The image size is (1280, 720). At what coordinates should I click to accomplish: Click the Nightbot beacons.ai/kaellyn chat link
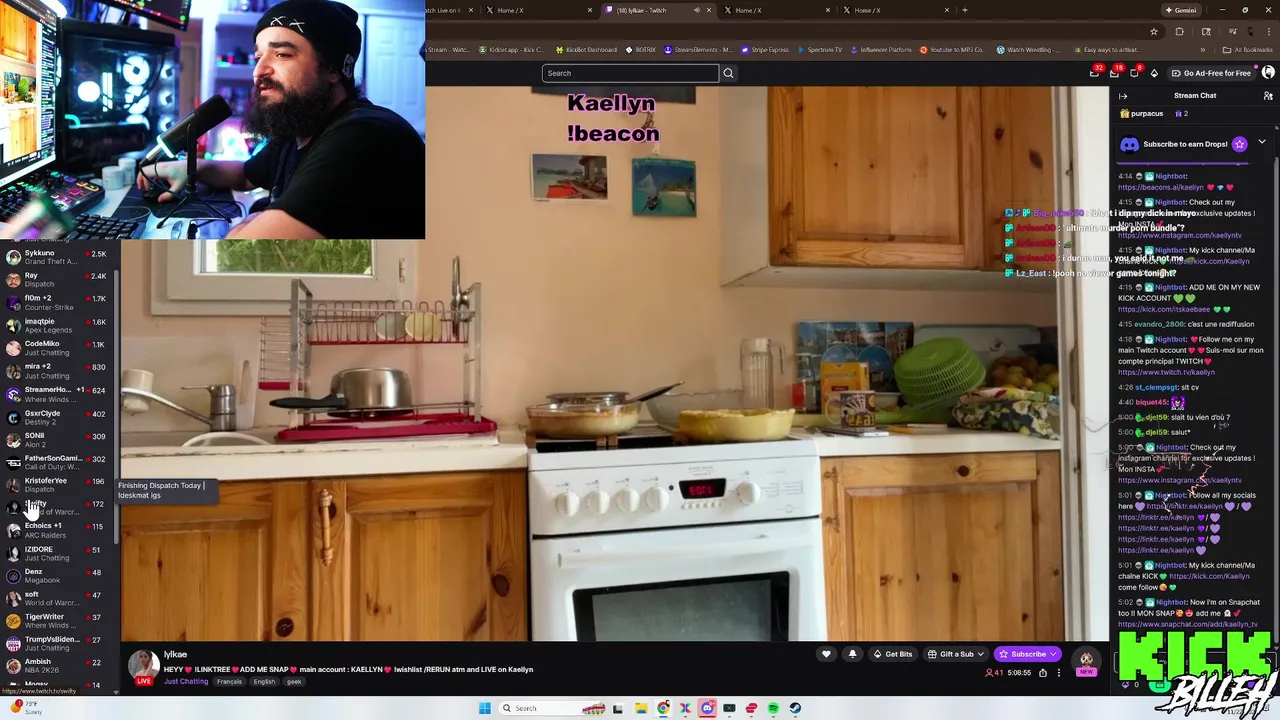(1161, 187)
